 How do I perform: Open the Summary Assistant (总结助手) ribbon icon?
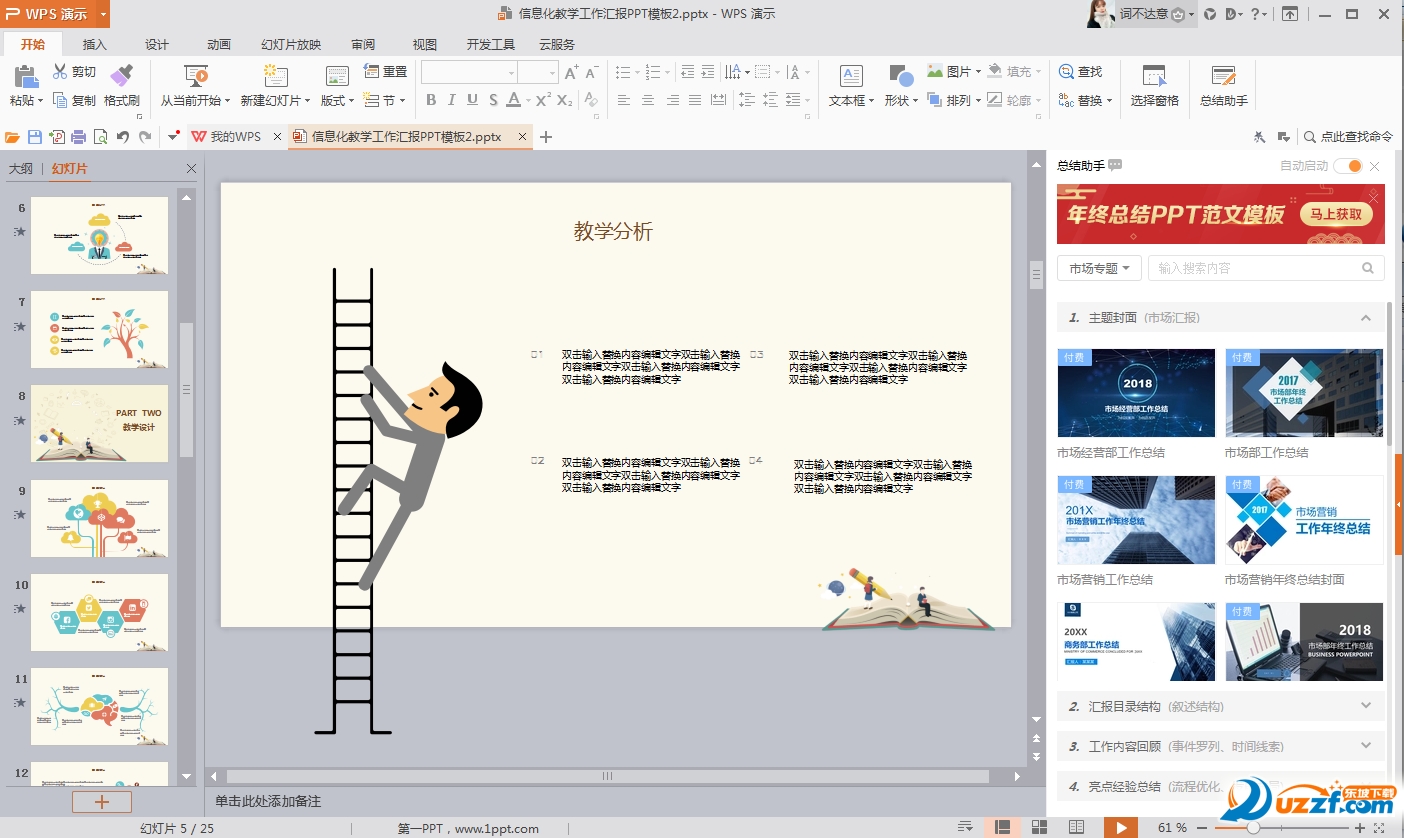[1224, 77]
